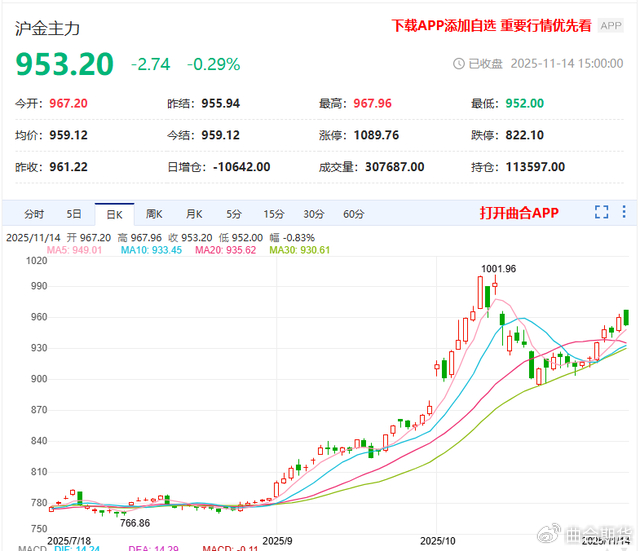Click the 昨收 value 961.22
The image size is (640, 551).
(69, 167)
